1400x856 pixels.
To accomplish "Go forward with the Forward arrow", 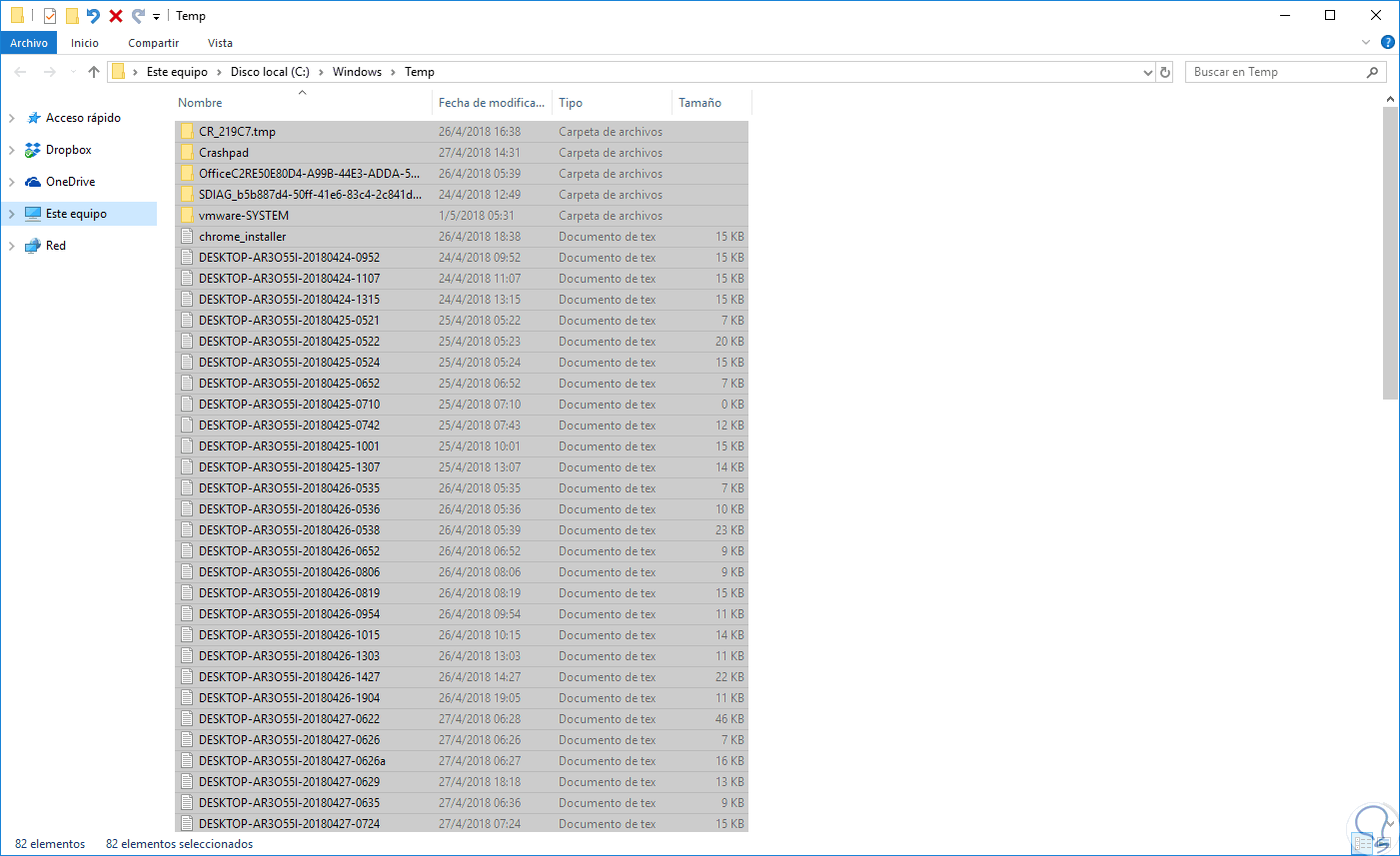I will pyautogui.click(x=50, y=72).
